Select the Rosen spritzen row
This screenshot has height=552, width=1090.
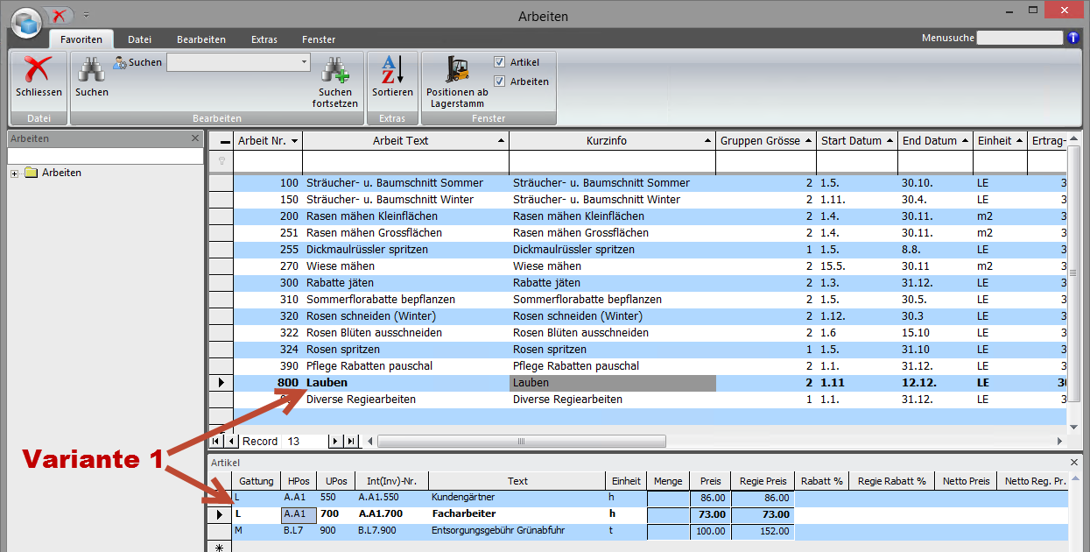coord(343,350)
